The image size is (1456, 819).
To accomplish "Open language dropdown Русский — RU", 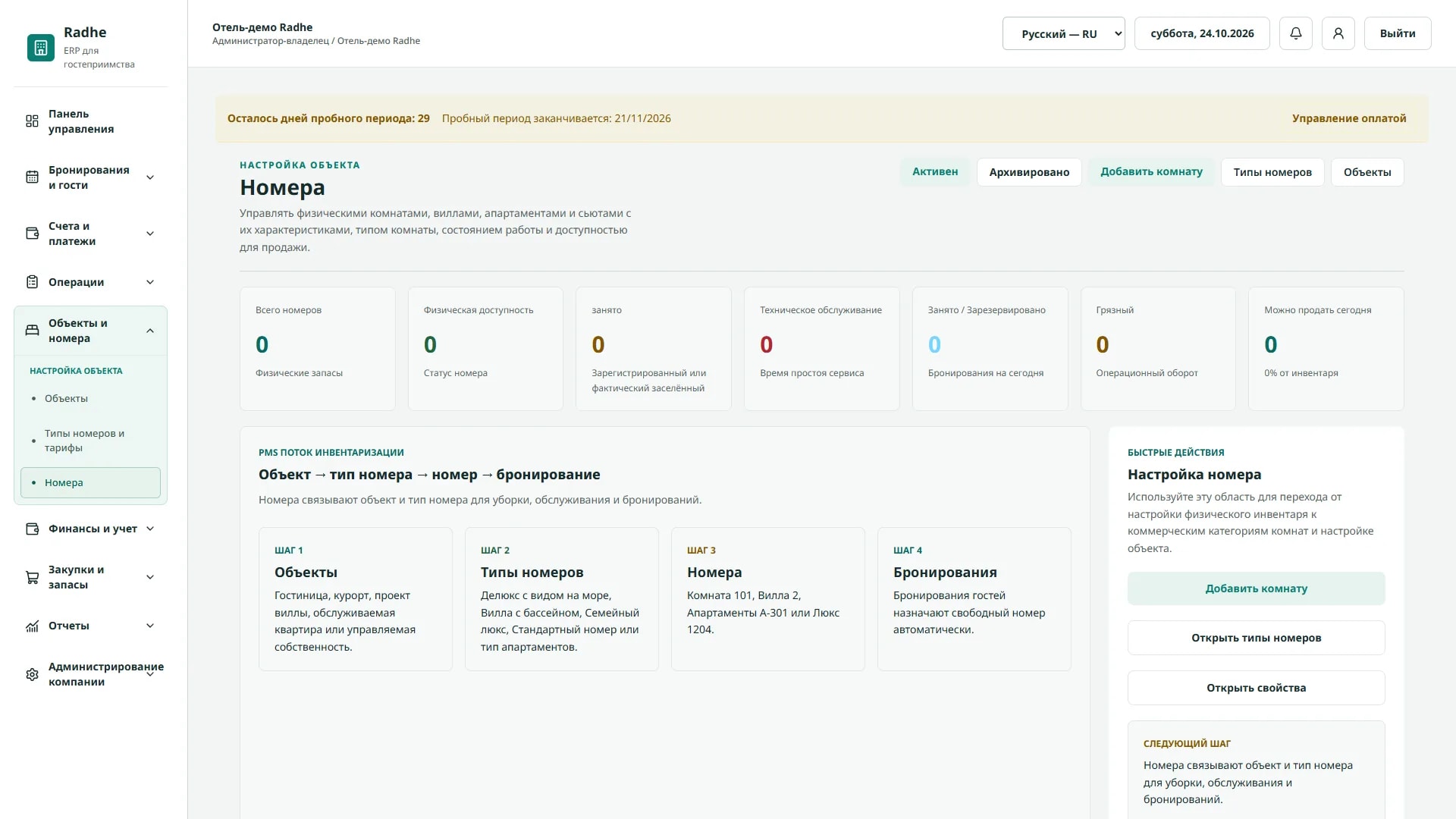I will 1063,33.
